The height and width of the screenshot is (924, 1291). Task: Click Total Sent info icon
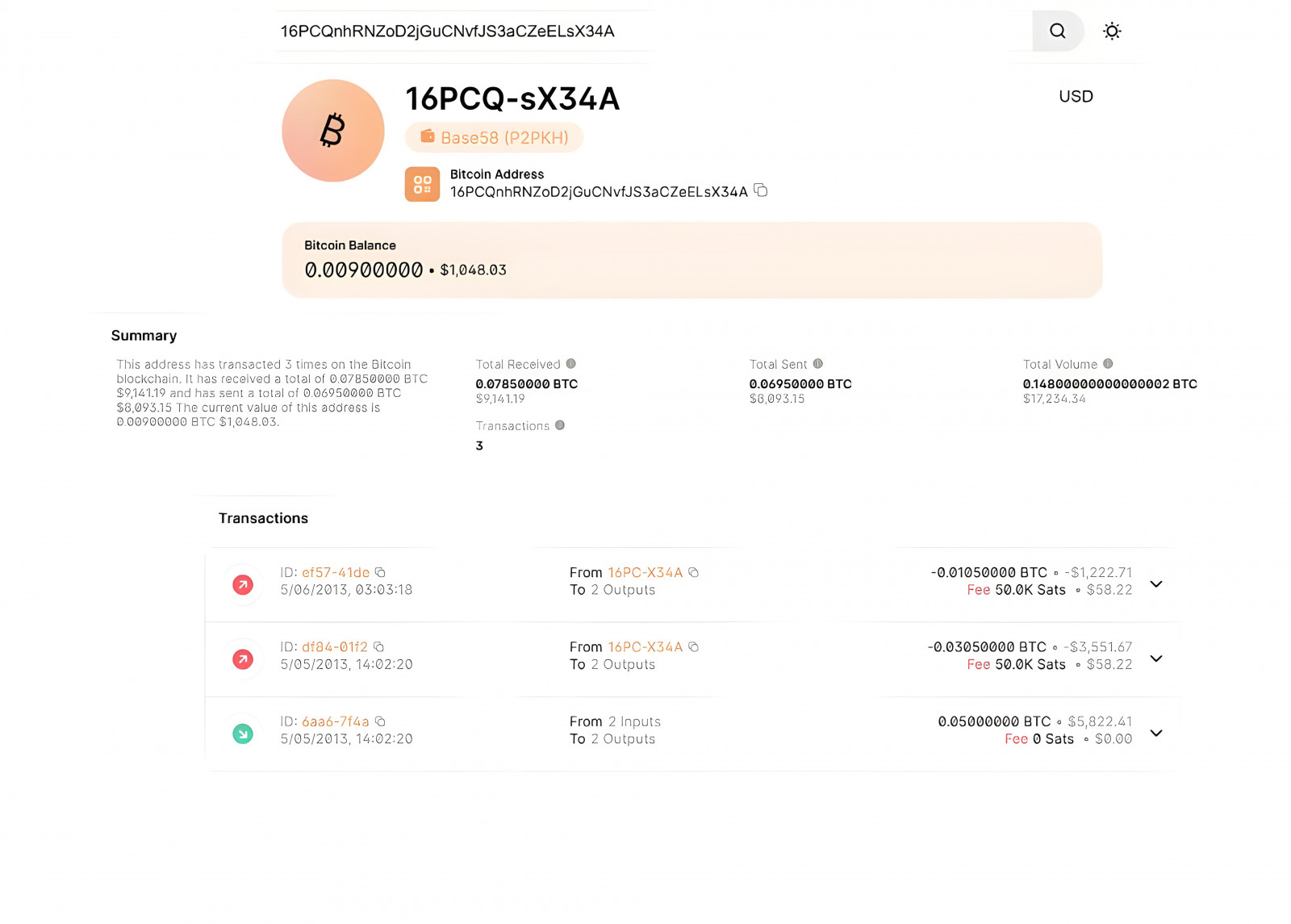817,364
